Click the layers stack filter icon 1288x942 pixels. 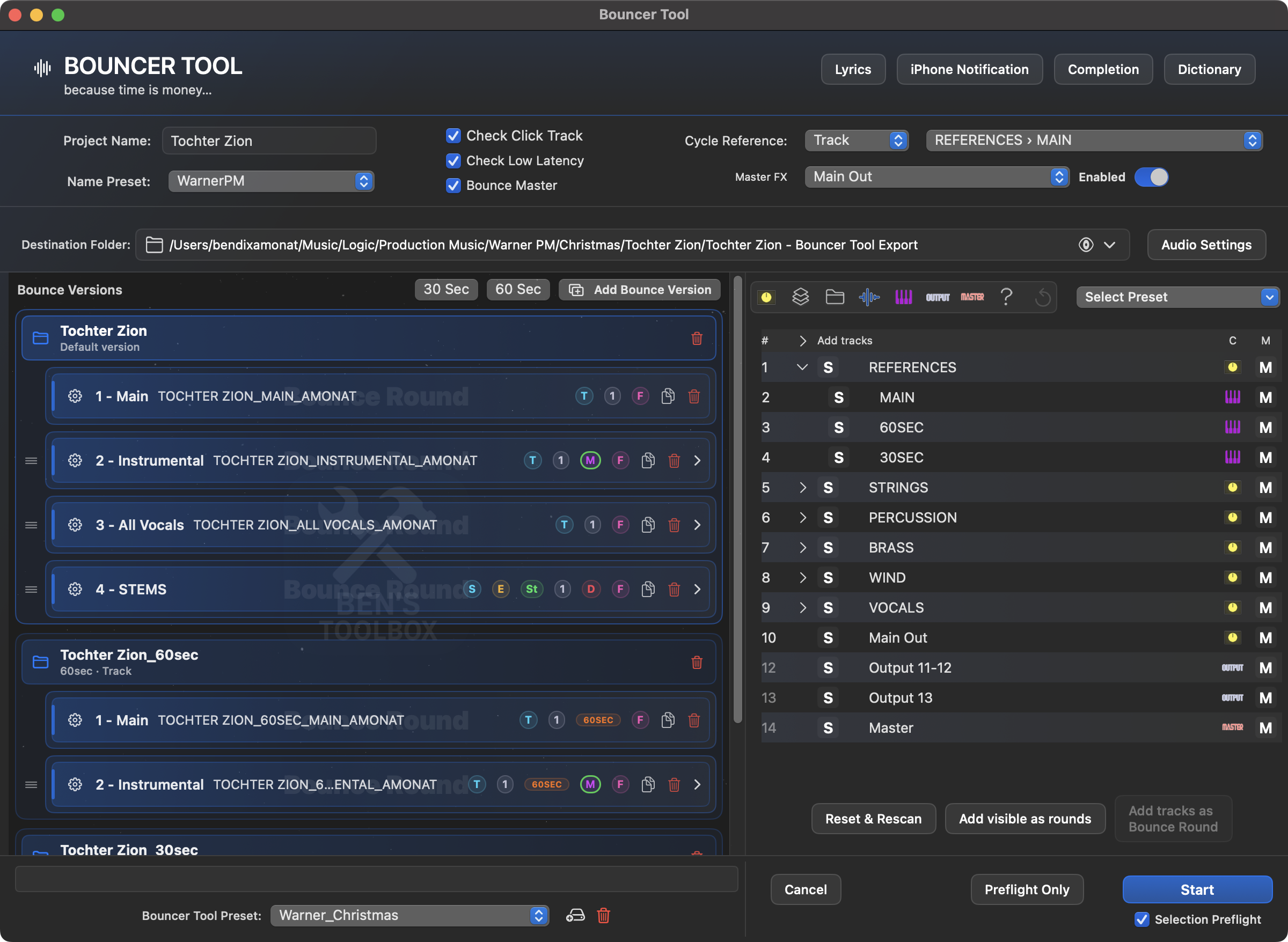pyautogui.click(x=800, y=297)
